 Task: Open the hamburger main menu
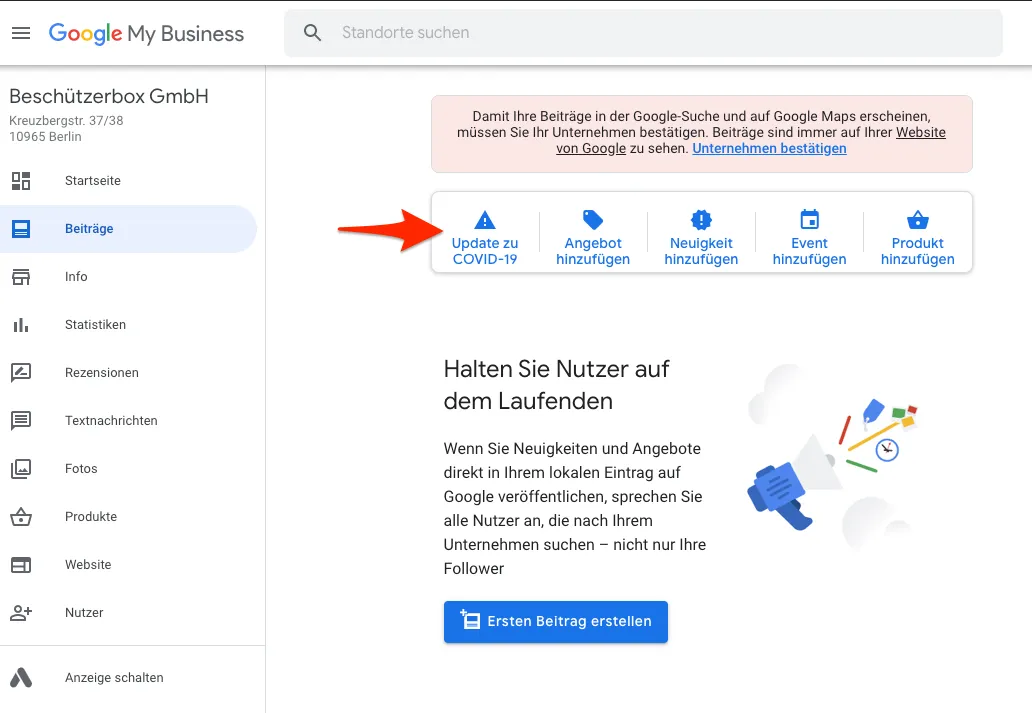21,33
